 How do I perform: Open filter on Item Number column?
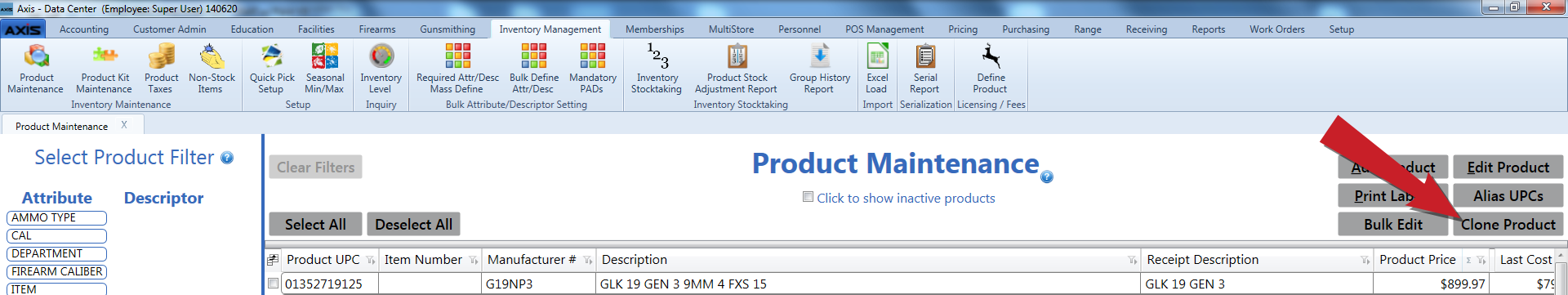(474, 261)
